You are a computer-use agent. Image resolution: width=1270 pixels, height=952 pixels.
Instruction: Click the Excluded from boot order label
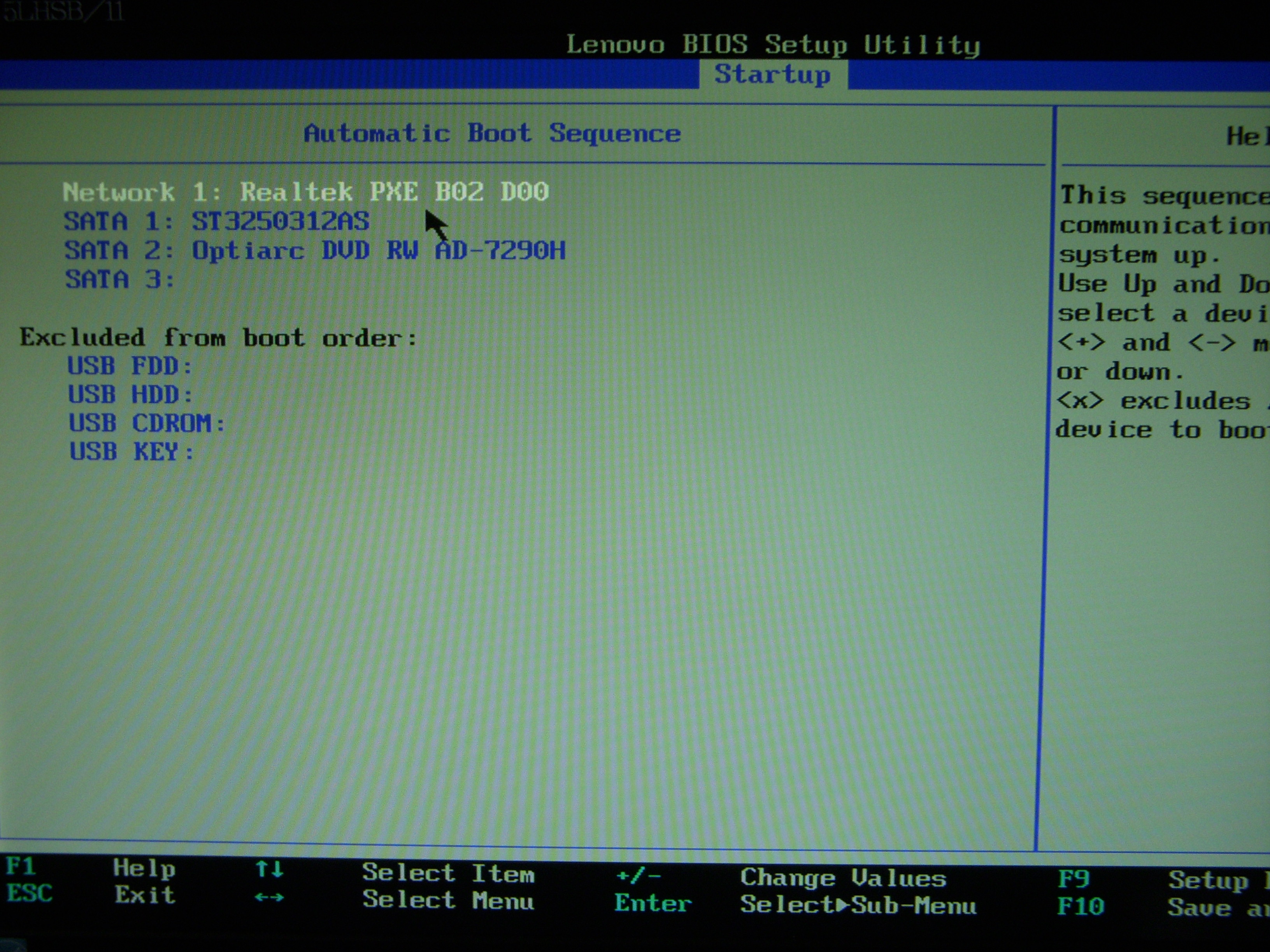point(218,338)
